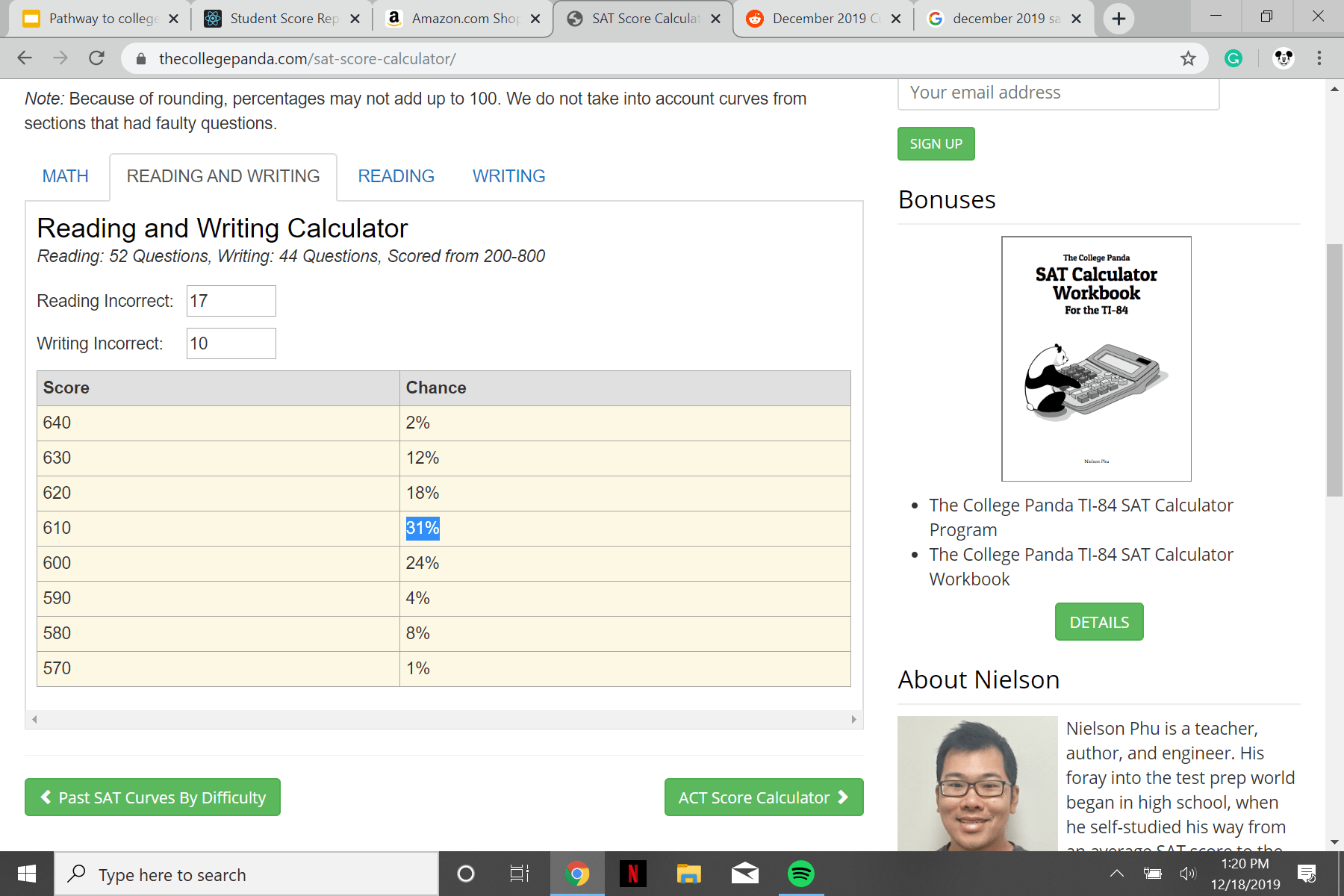
Task: Click the Grammarly extension icon
Action: 1233,57
